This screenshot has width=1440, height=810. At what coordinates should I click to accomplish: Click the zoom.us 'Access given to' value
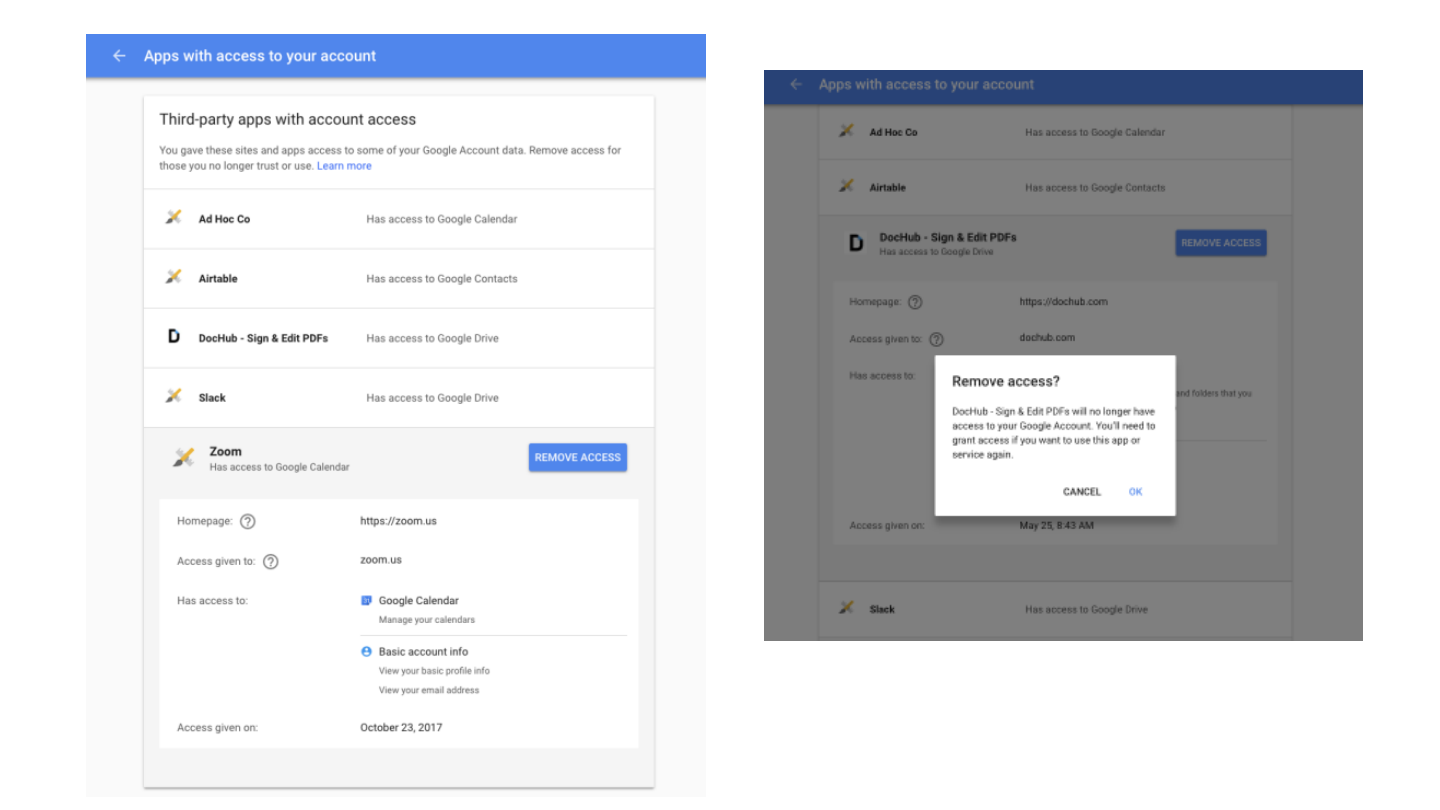tap(381, 560)
